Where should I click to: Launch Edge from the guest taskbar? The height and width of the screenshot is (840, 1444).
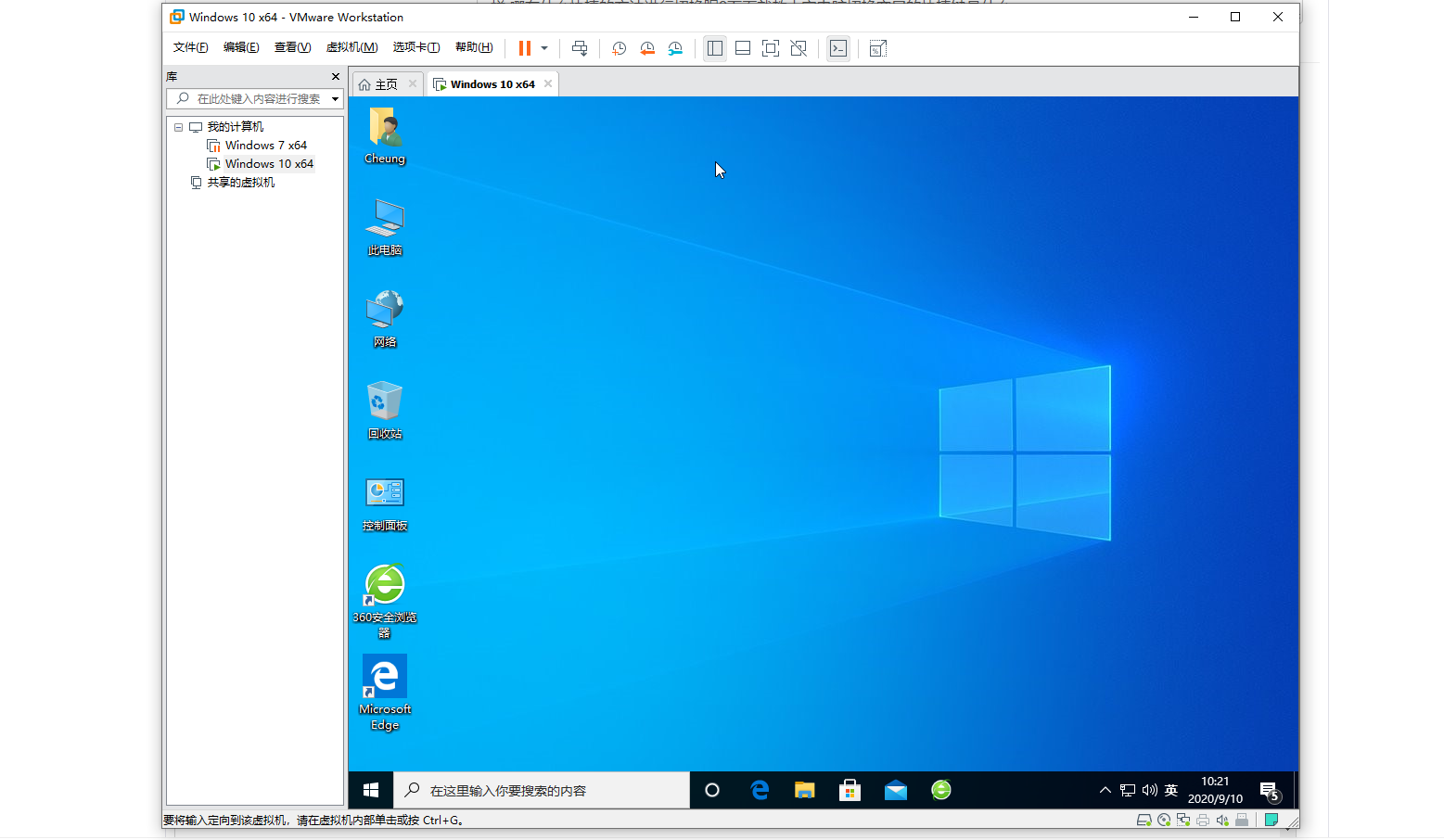760,790
